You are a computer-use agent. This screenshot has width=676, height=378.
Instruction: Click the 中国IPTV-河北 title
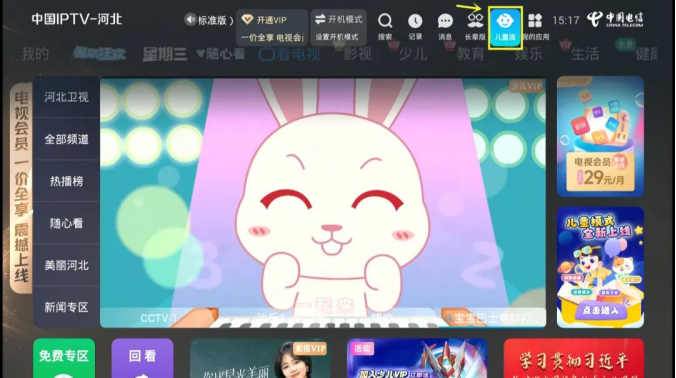(x=77, y=19)
